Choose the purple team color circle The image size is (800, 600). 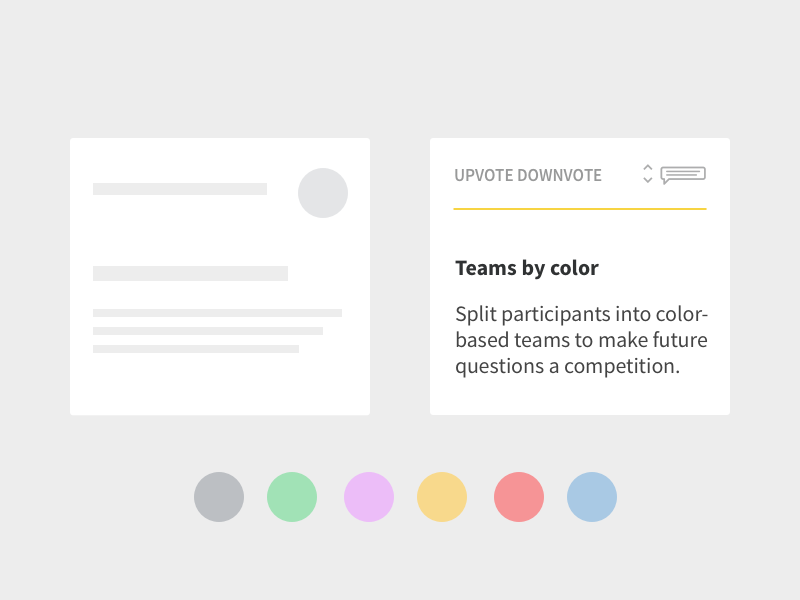(x=369, y=497)
